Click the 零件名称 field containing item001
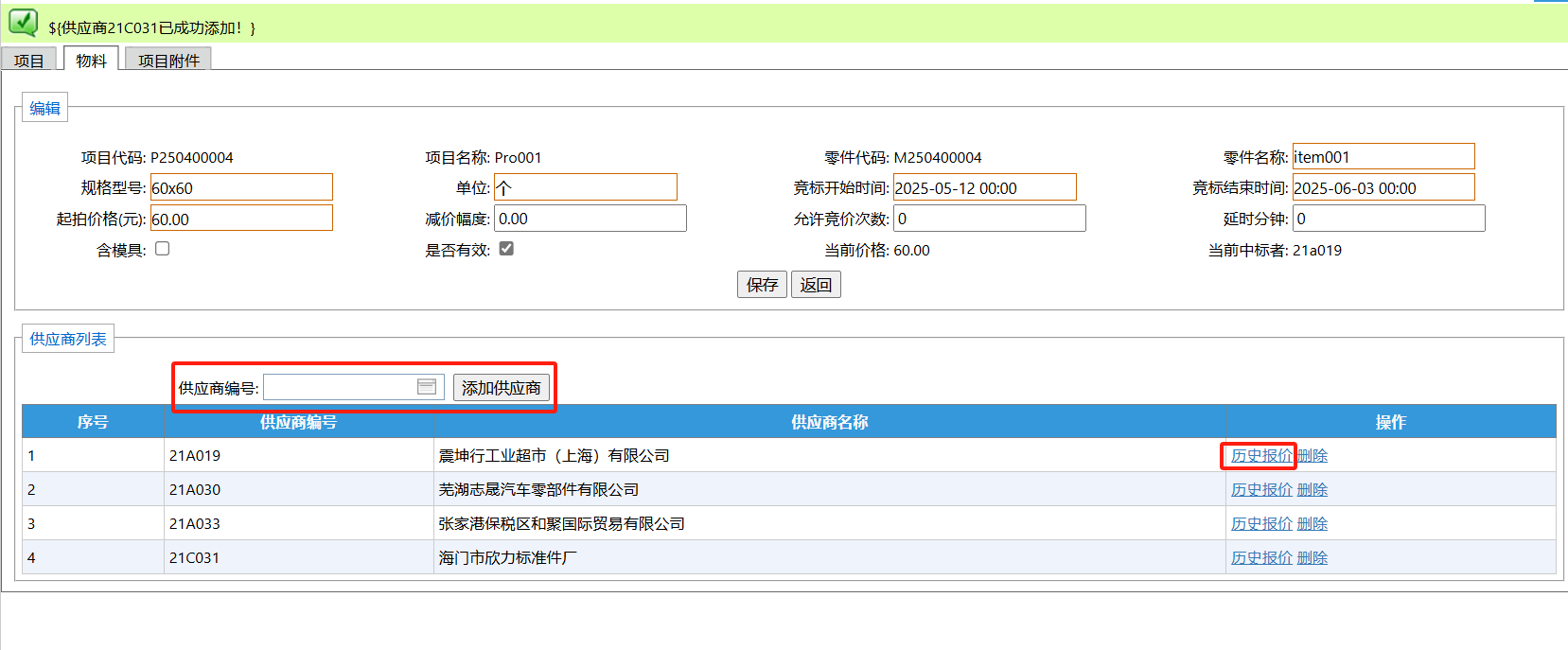The width and height of the screenshot is (1568, 650). [1383, 157]
